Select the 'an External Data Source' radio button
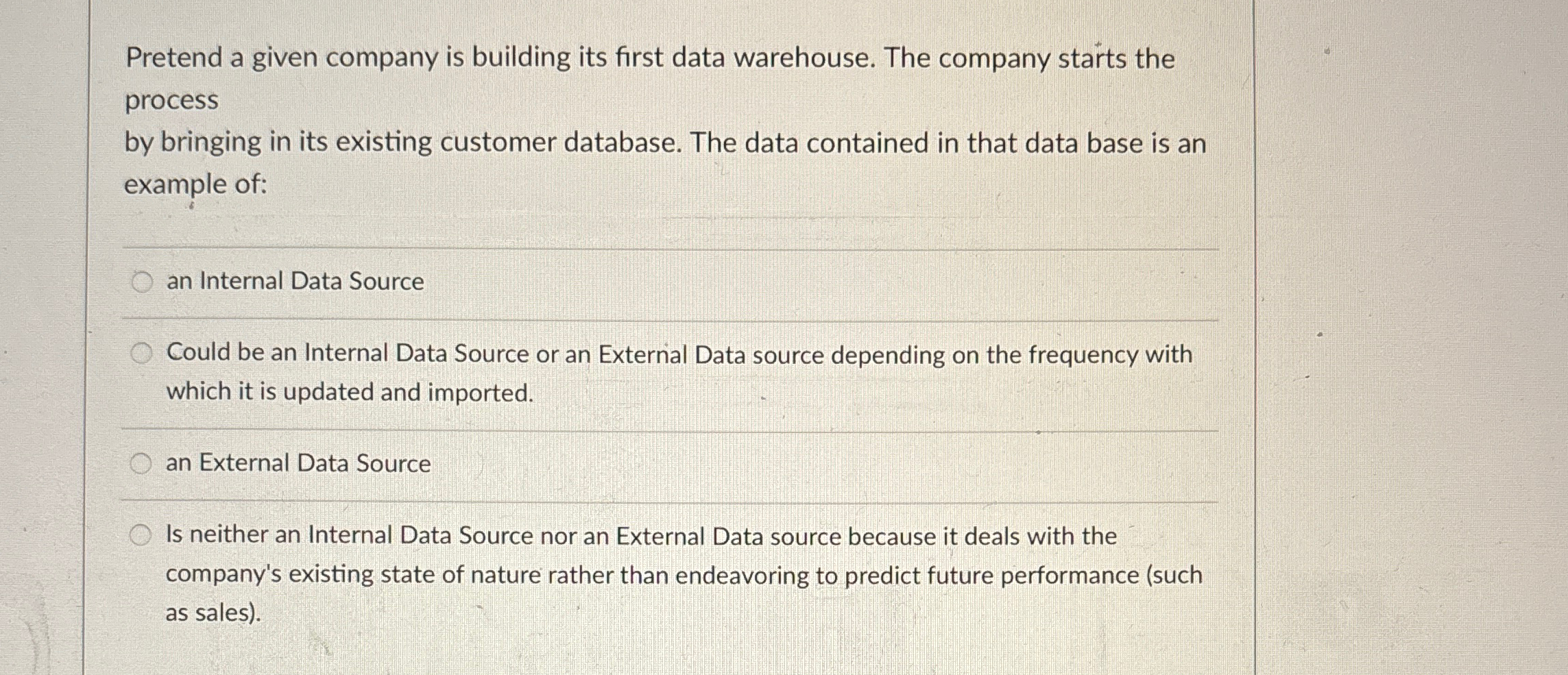Viewport: 1568px width, 675px height. coord(142,463)
